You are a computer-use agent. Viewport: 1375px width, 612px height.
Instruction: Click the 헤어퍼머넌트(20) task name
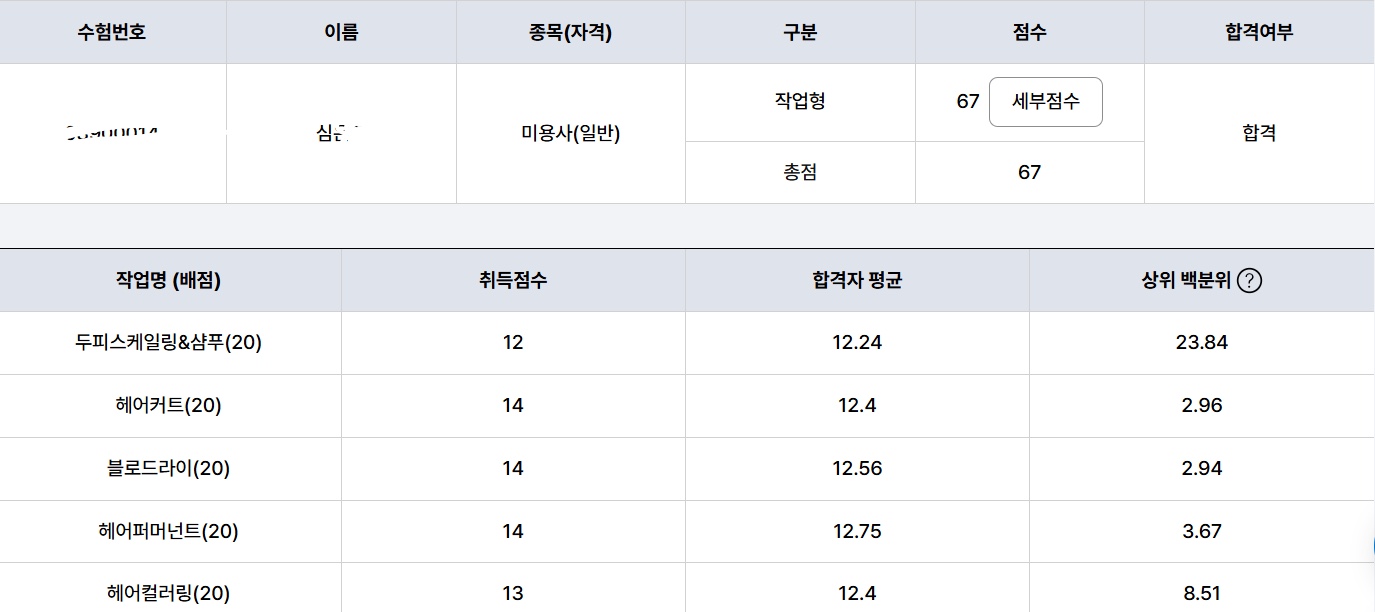(x=168, y=531)
